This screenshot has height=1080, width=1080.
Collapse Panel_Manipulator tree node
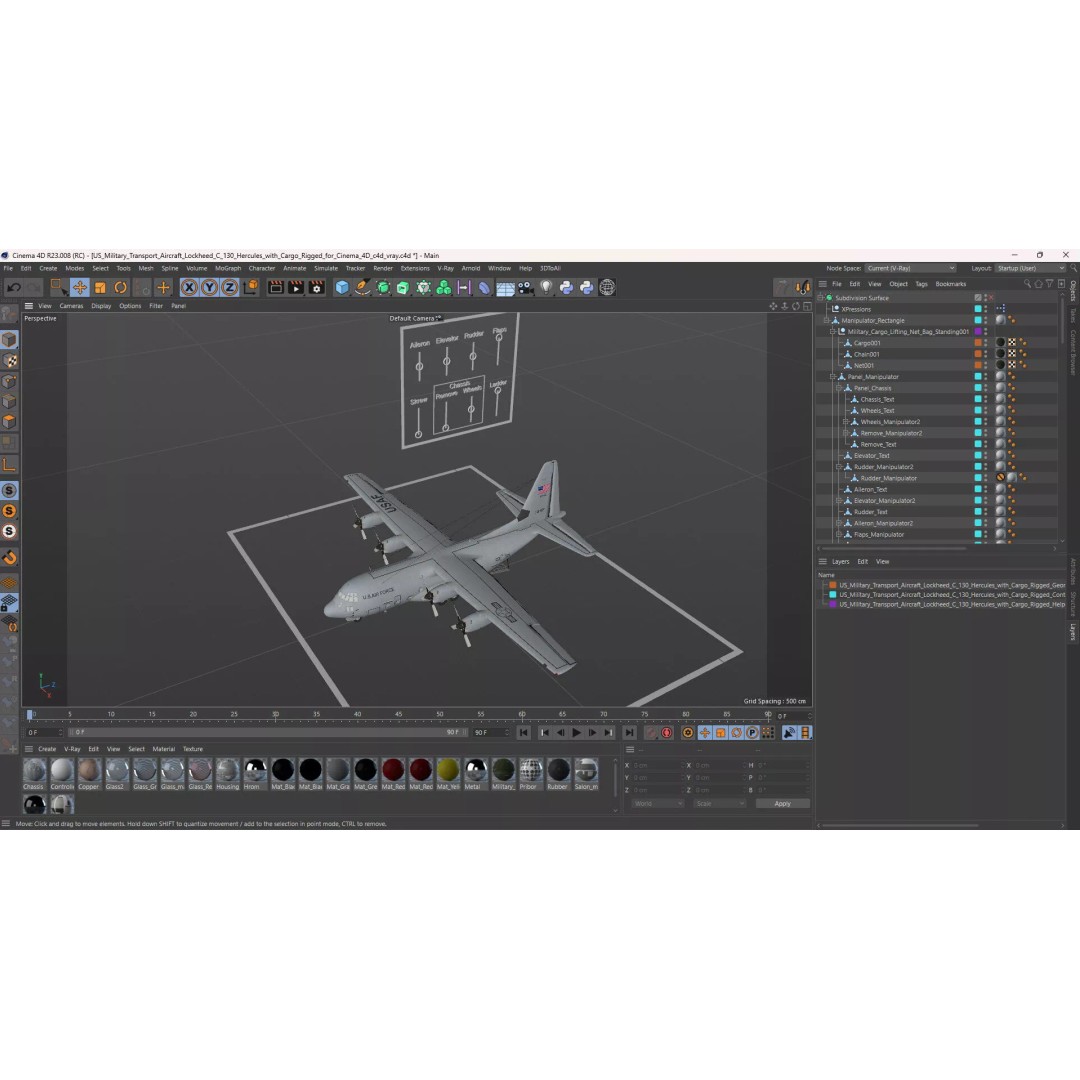tap(833, 377)
